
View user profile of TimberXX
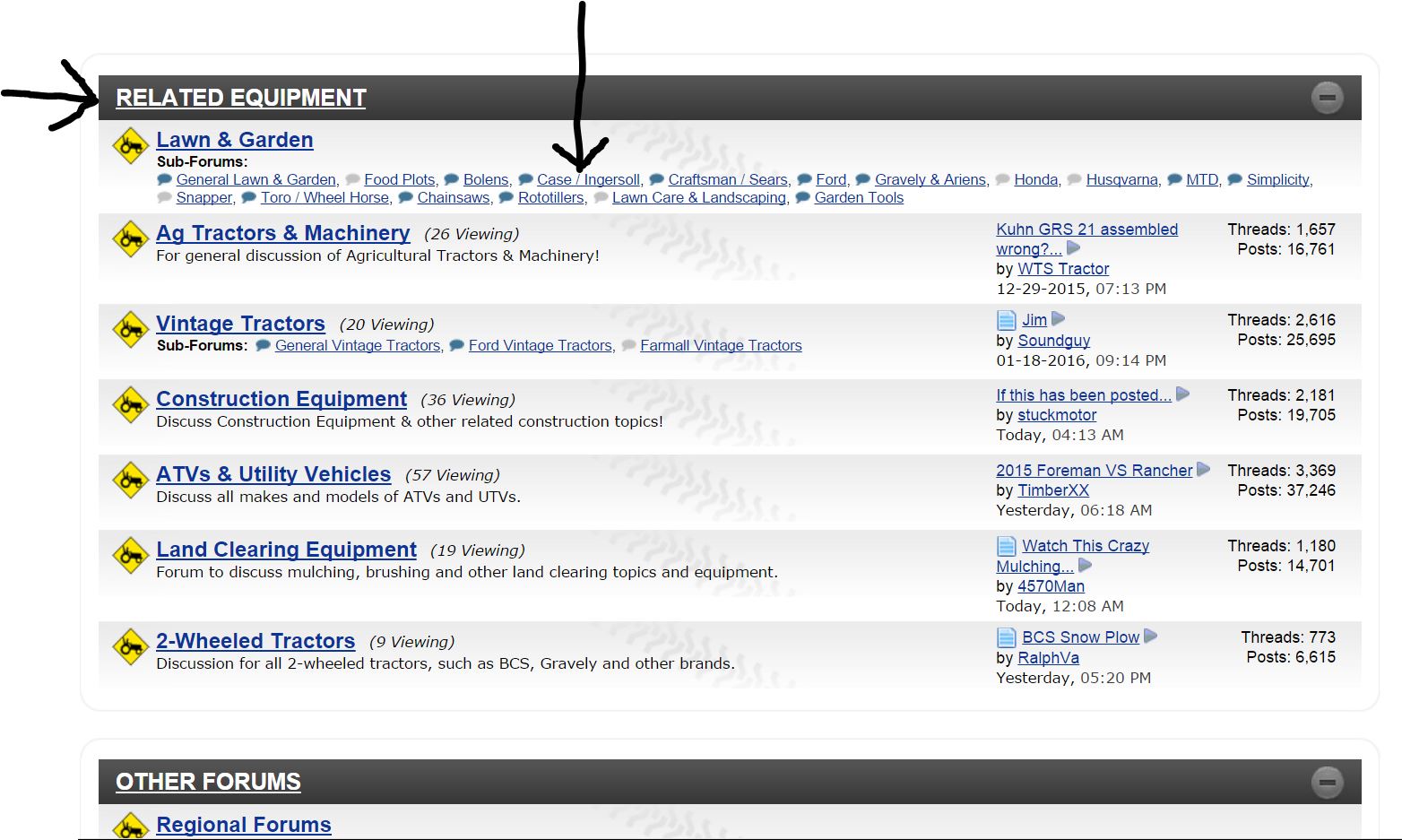tap(1052, 490)
